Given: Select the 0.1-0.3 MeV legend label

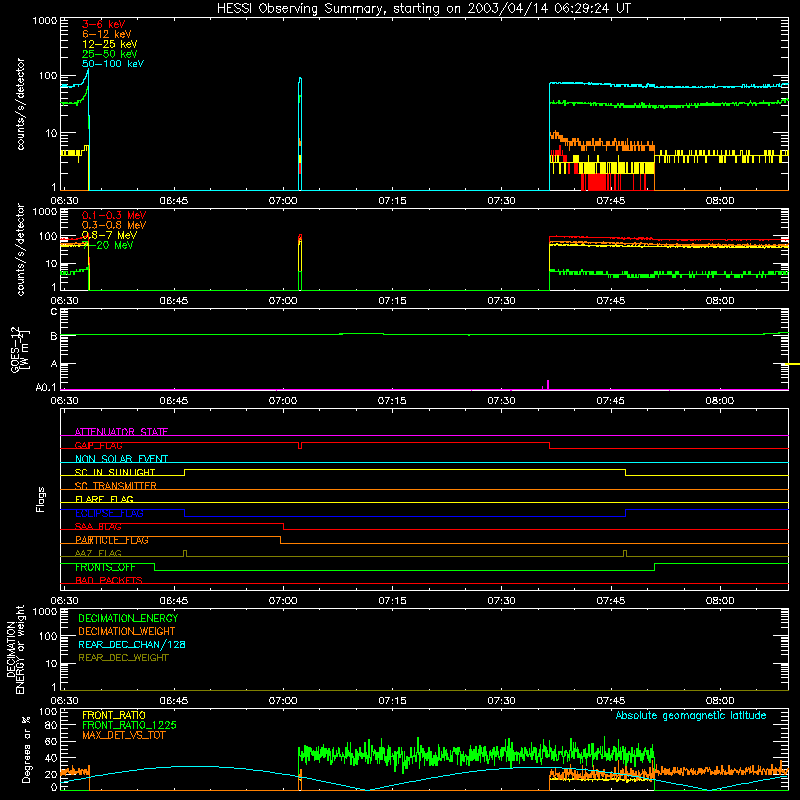Looking at the screenshot, I should [x=114, y=215].
